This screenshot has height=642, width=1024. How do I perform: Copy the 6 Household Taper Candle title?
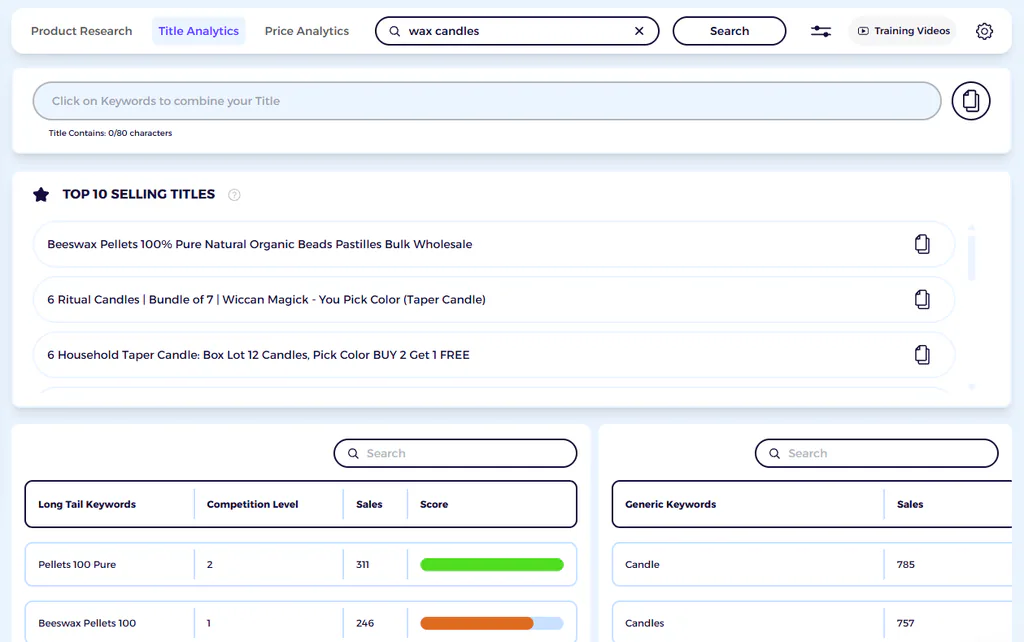921,355
